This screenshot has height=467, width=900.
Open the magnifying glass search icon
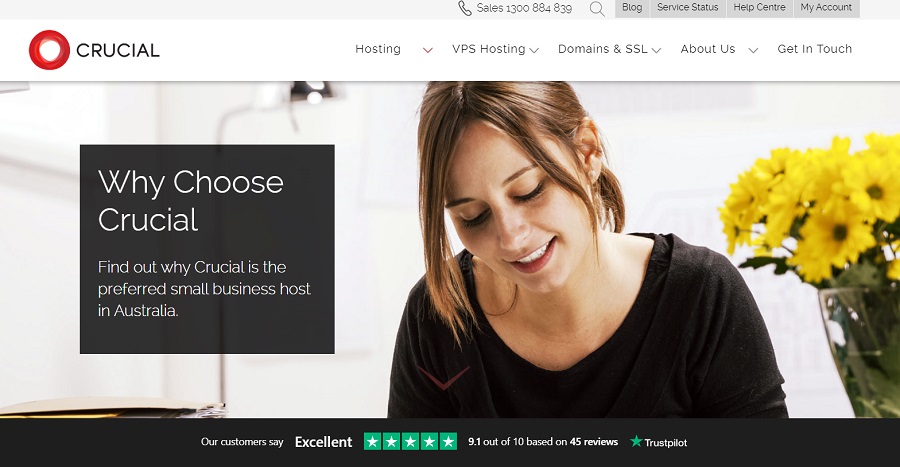(x=597, y=9)
